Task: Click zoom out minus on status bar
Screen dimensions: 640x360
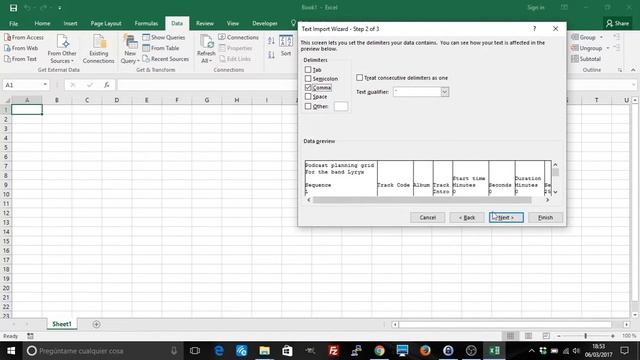Action: coord(559,336)
